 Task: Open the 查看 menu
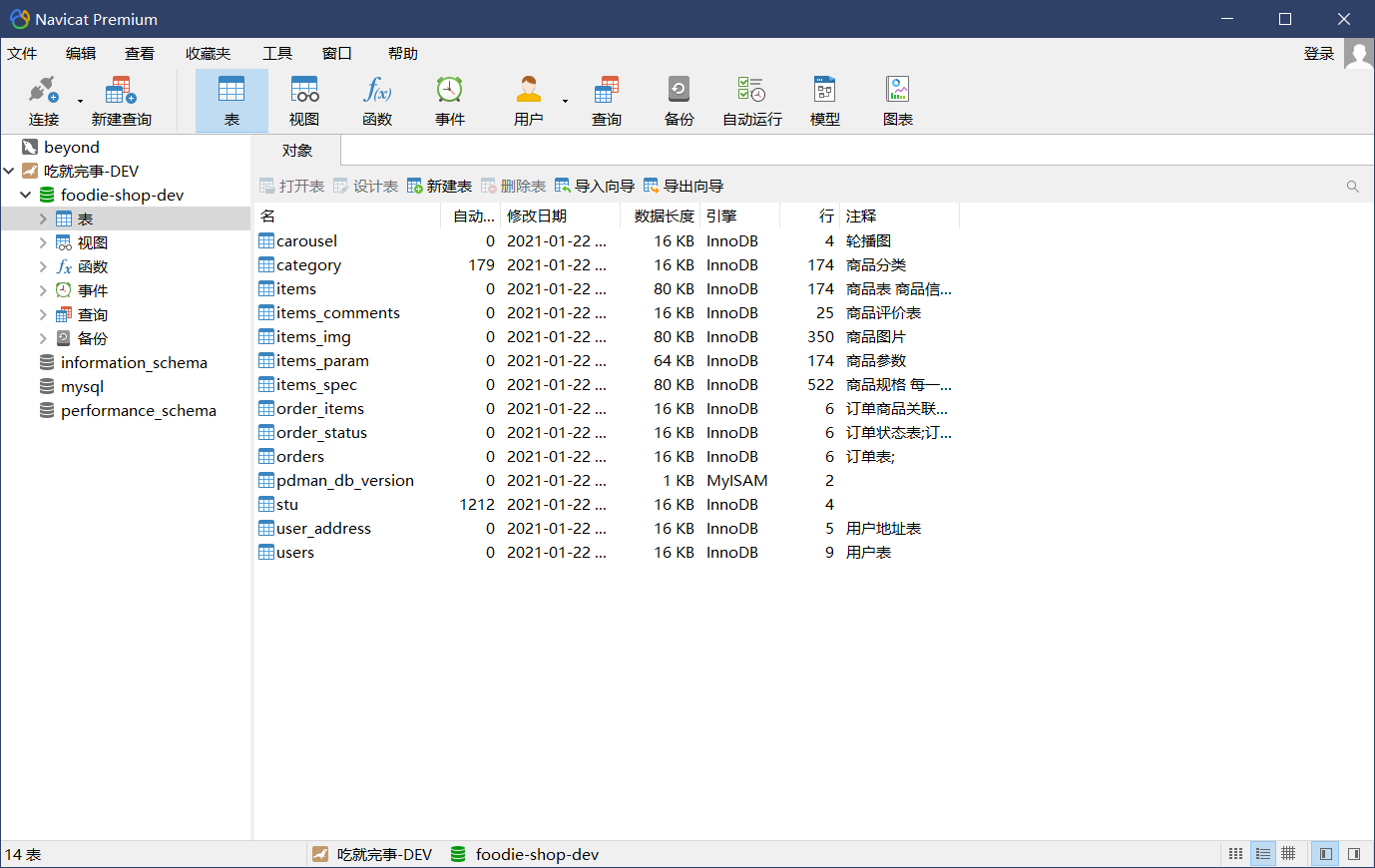[x=140, y=54]
